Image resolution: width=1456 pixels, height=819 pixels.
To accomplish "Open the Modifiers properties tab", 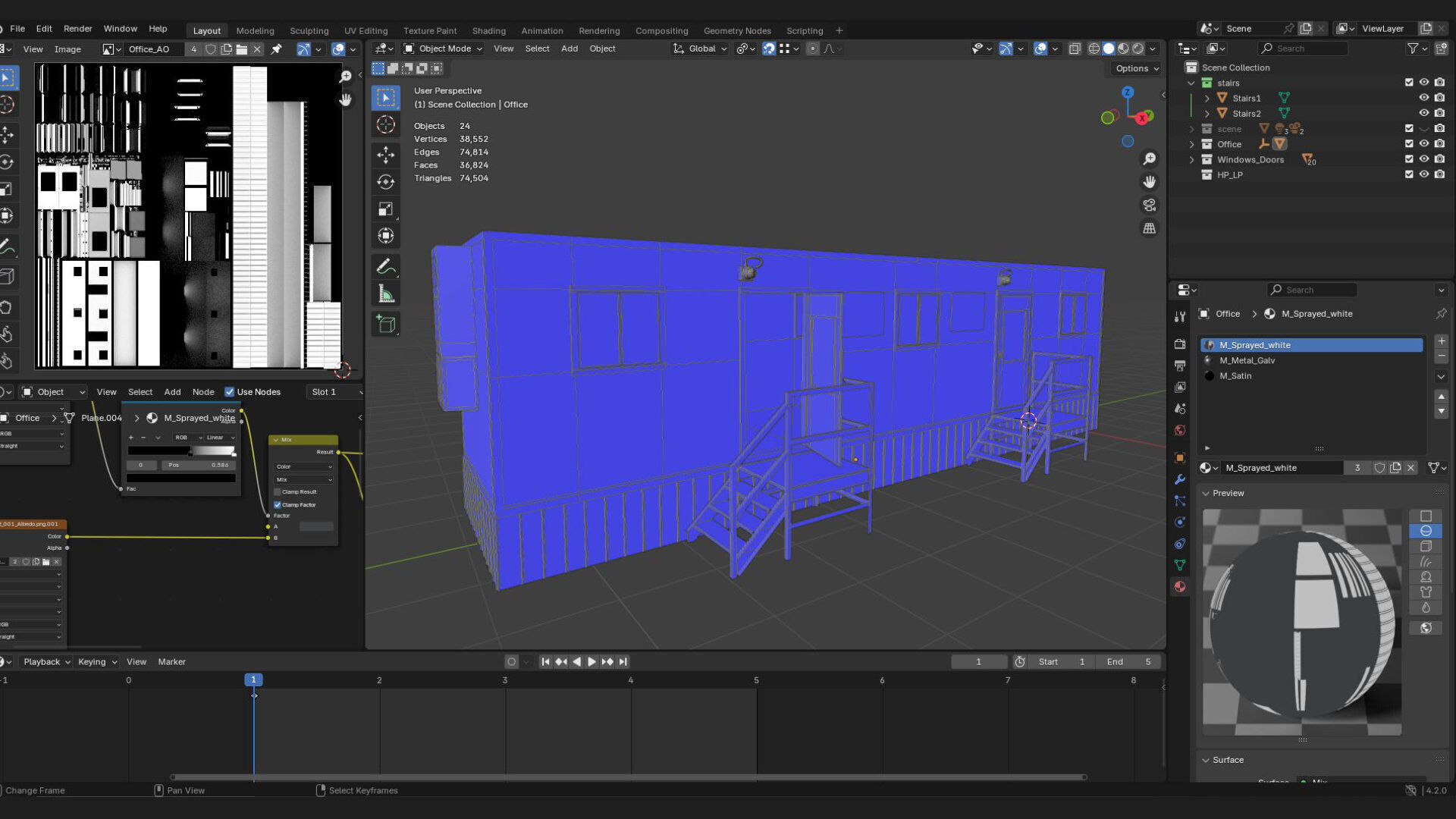I will (1180, 479).
